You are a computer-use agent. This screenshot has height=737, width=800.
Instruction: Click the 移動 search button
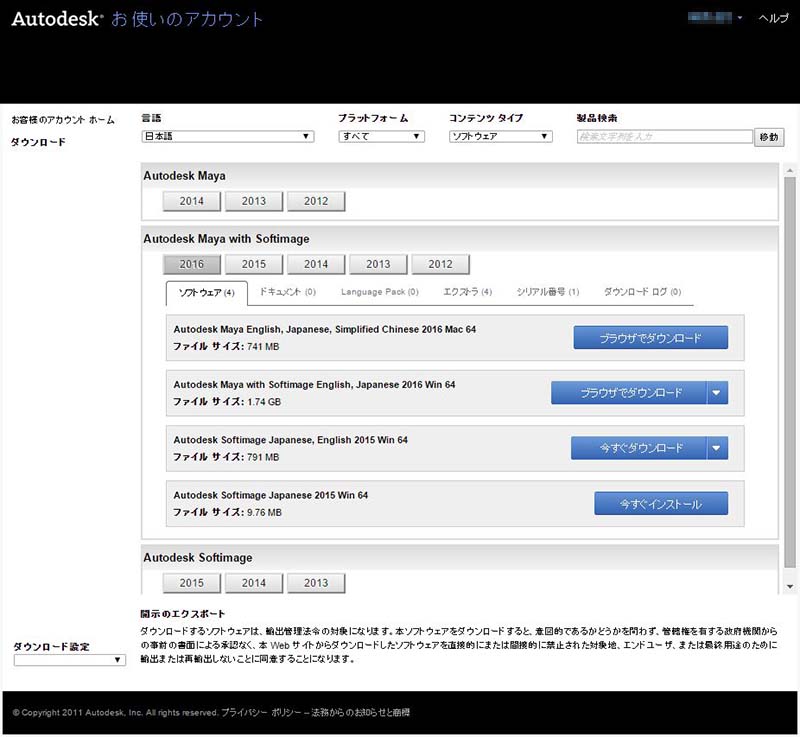[769, 137]
